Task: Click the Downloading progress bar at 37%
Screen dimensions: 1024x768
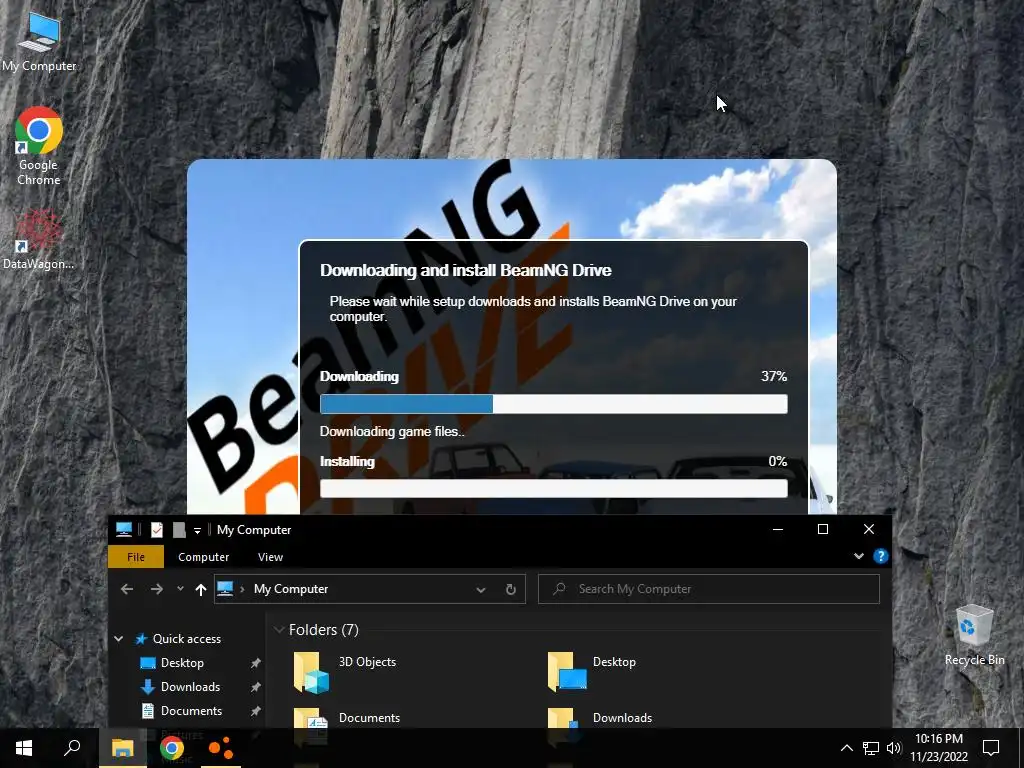Action: point(554,404)
